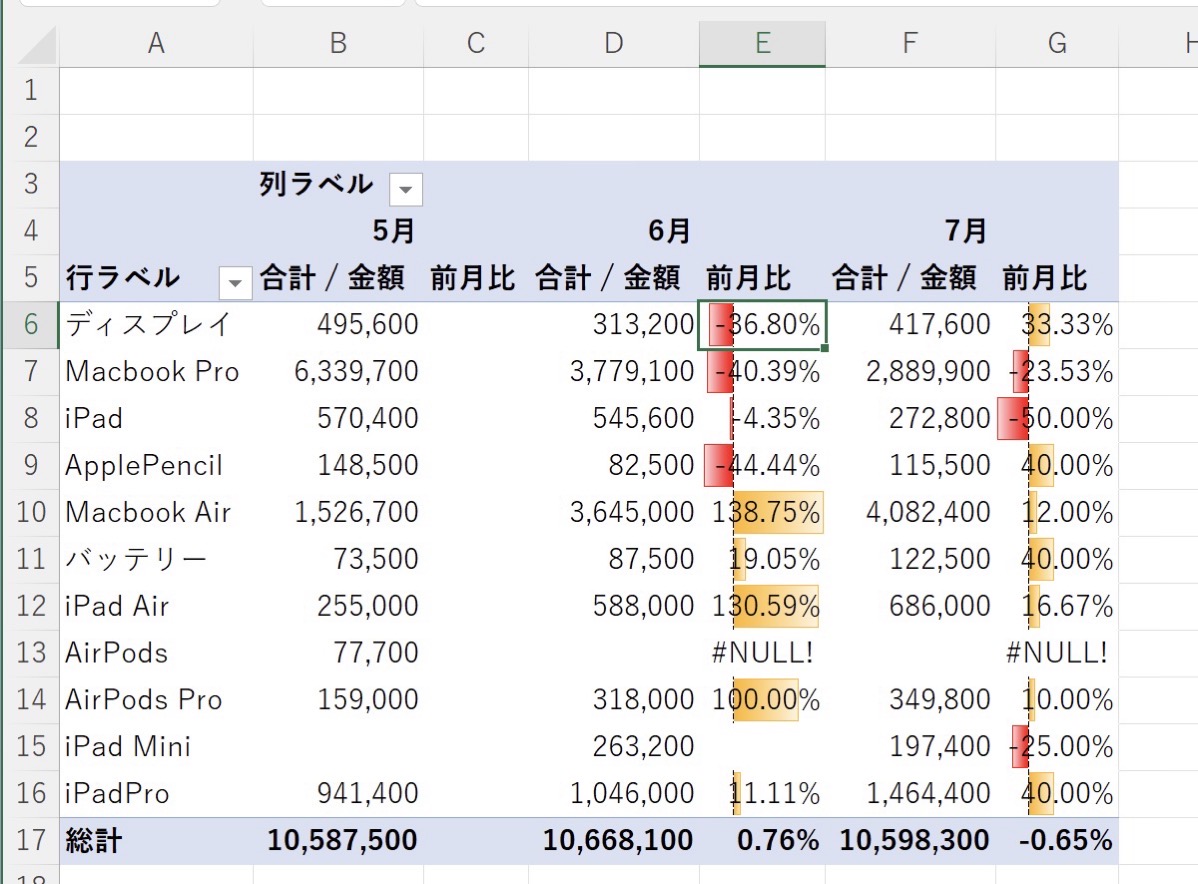Click the 総計 total row label

[x=93, y=840]
